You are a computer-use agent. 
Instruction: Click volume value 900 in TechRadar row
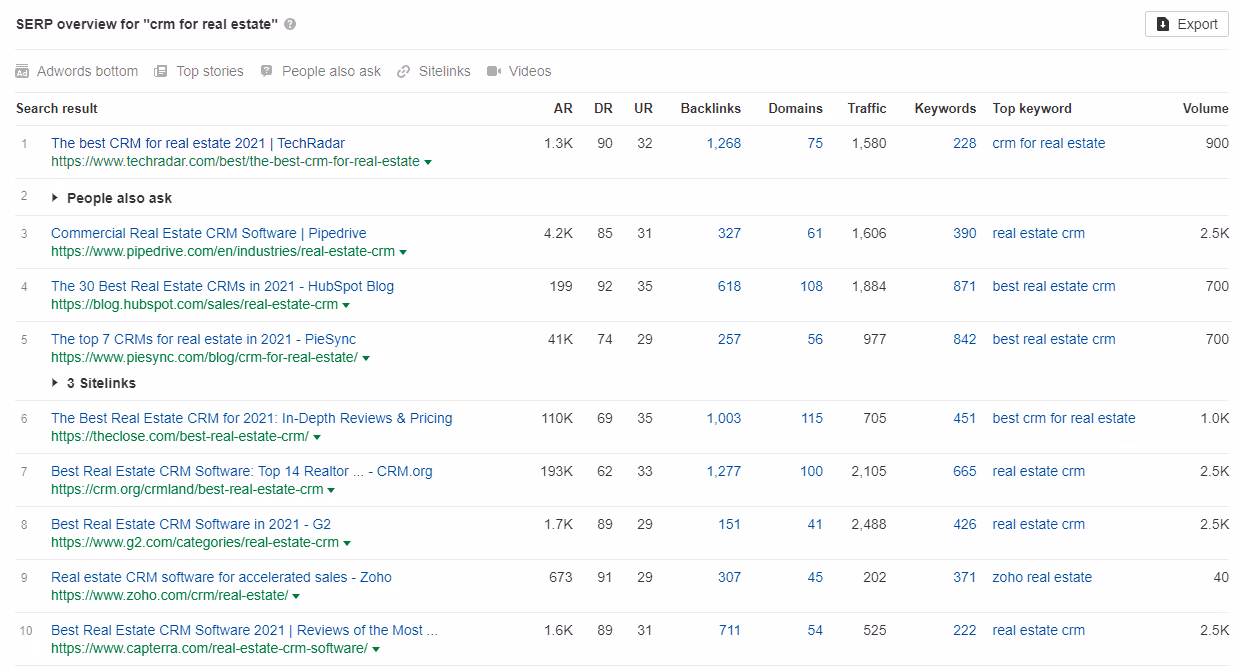tap(1217, 143)
